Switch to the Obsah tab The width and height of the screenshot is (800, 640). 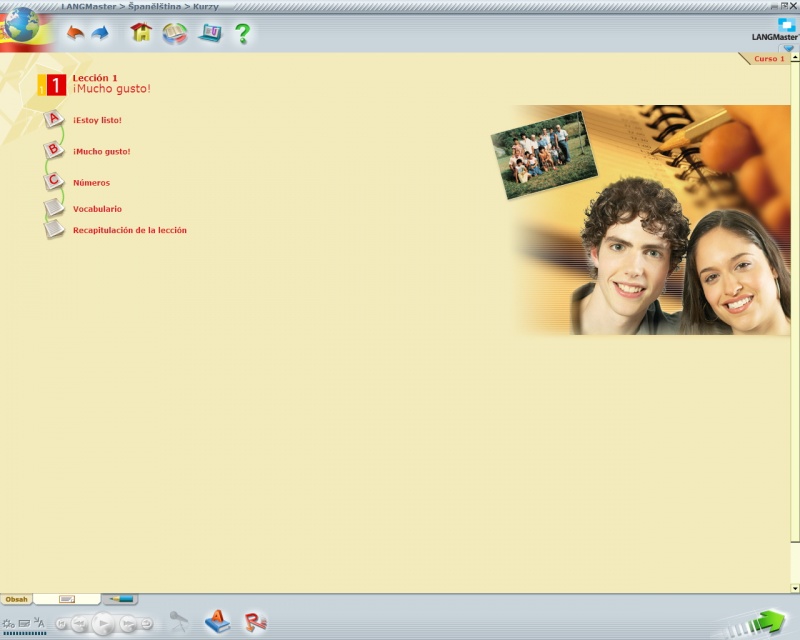(x=16, y=599)
